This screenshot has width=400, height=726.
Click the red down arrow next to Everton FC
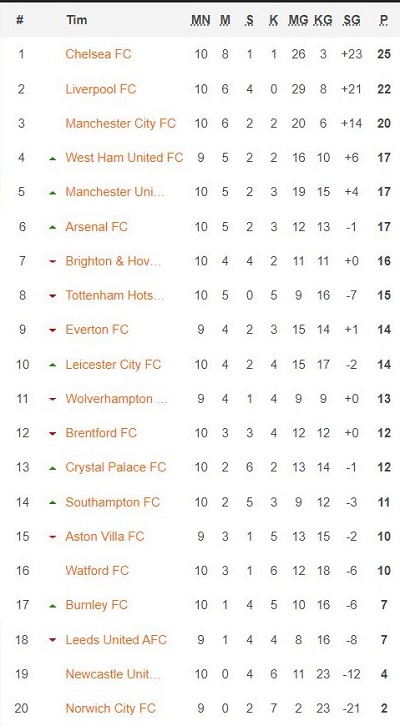point(52,330)
